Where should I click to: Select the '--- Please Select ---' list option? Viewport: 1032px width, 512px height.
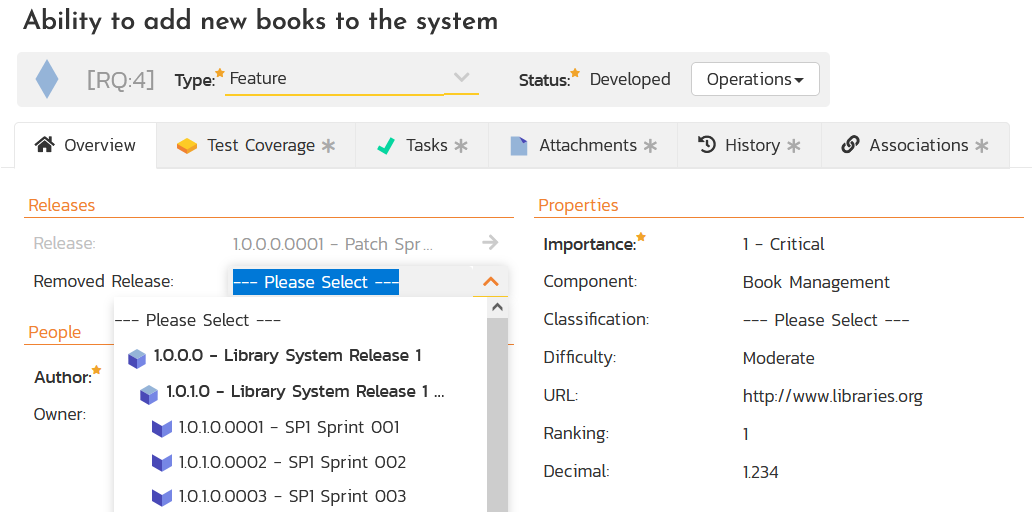[x=198, y=320]
